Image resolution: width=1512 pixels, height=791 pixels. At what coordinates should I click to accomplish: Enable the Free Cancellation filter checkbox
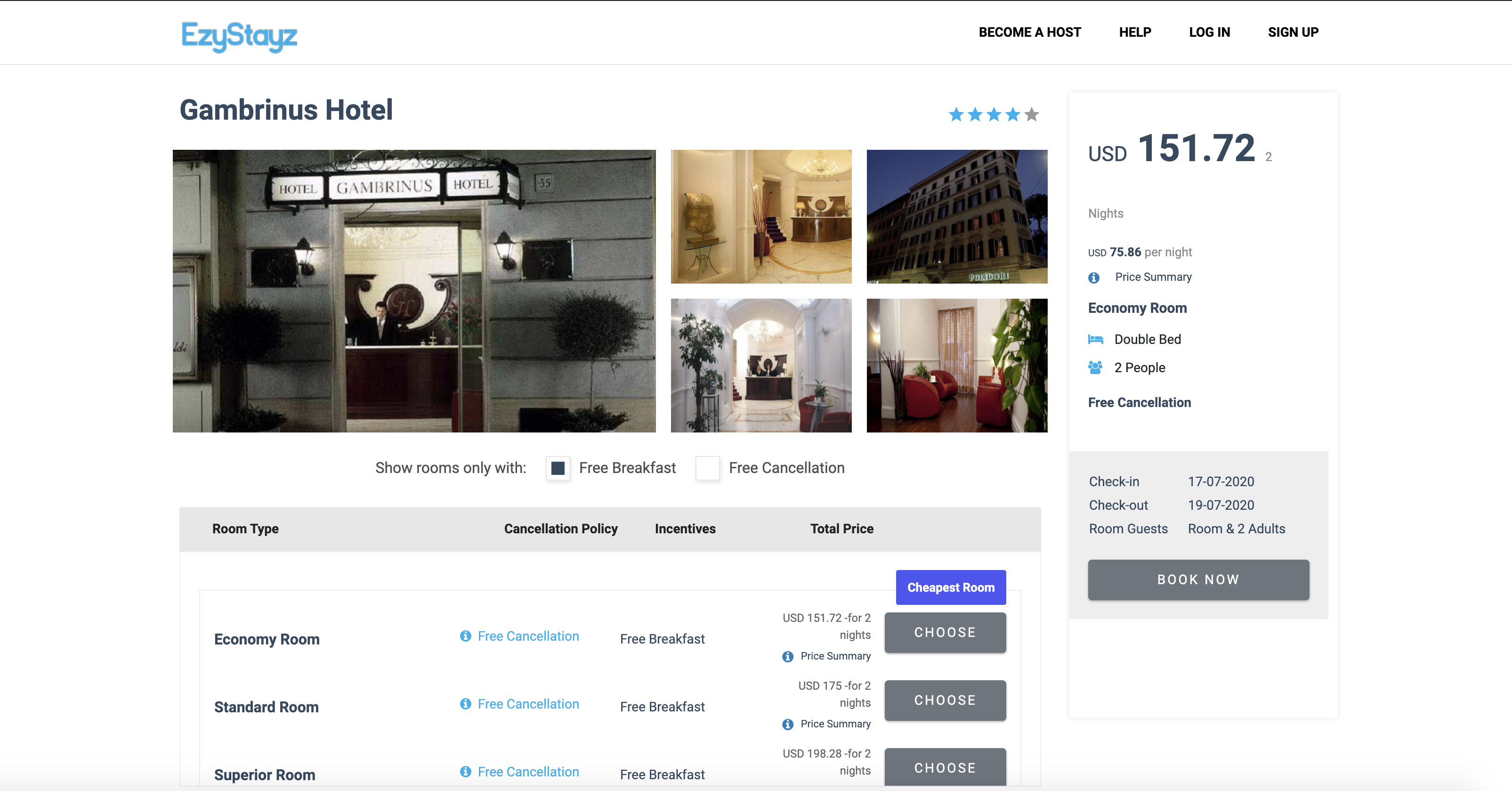707,468
